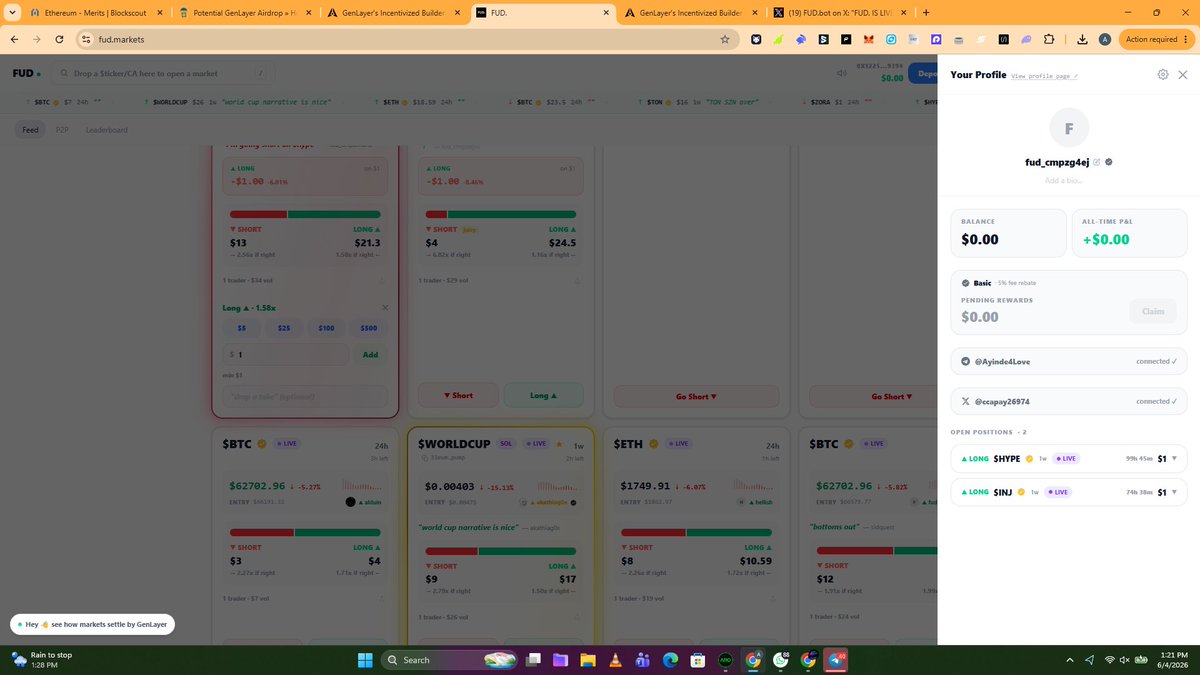
Task: Switch to FUD.bot on X browser tab
Action: tap(840, 12)
